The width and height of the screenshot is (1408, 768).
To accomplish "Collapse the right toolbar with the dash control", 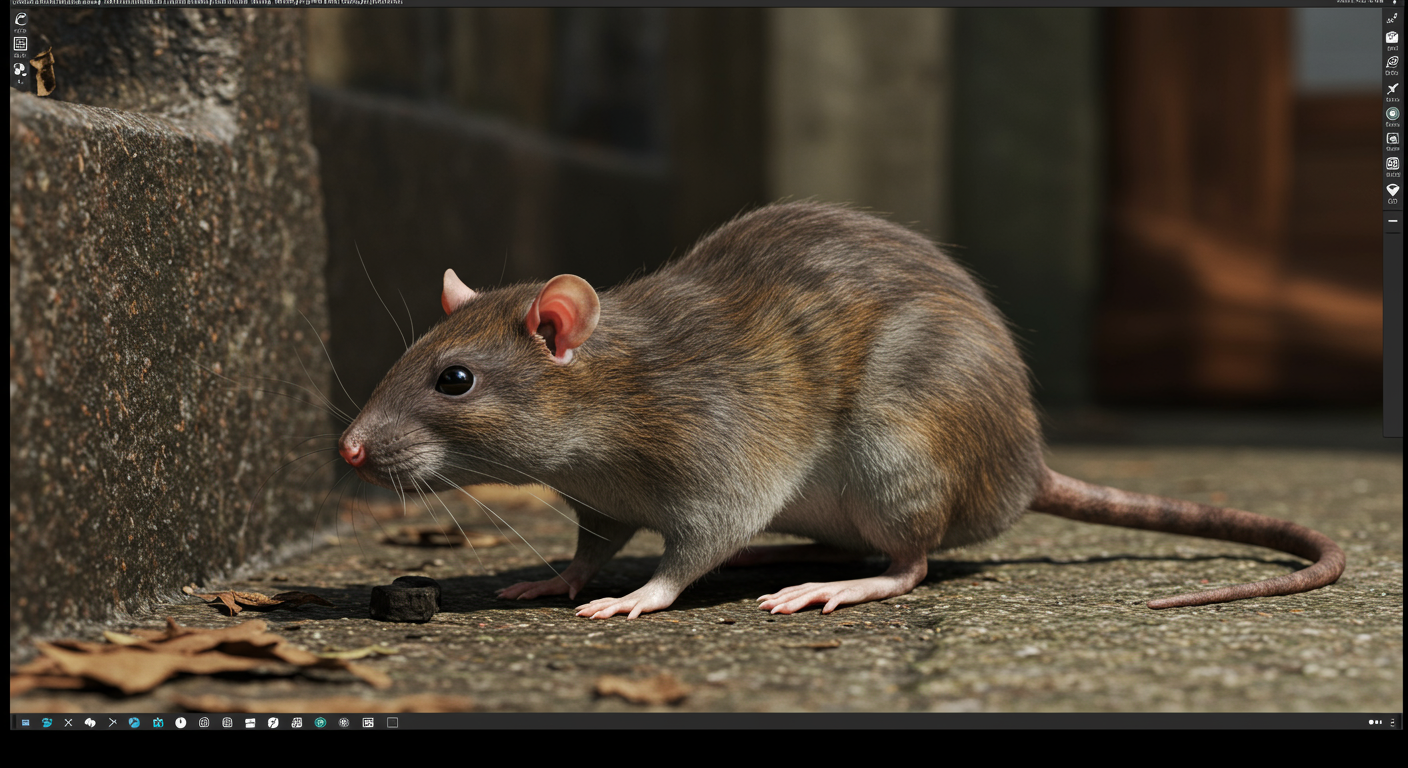I will pyautogui.click(x=1393, y=220).
